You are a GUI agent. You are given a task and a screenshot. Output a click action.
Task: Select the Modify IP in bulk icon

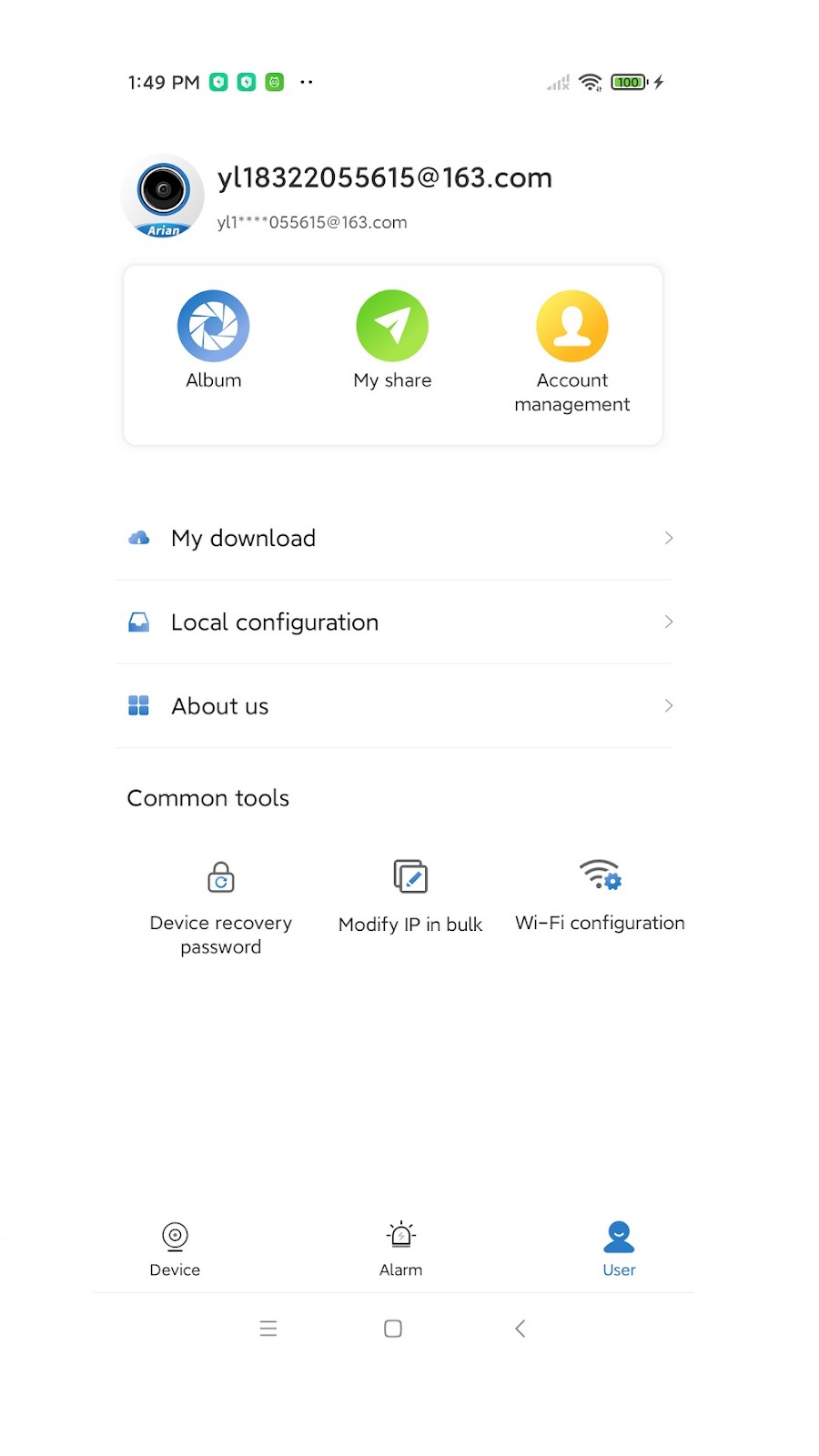[410, 876]
